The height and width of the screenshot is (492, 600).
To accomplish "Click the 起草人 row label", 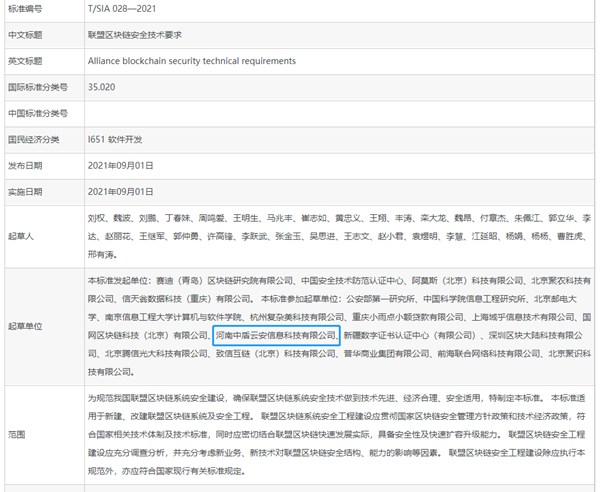I will pyautogui.click(x=23, y=236).
